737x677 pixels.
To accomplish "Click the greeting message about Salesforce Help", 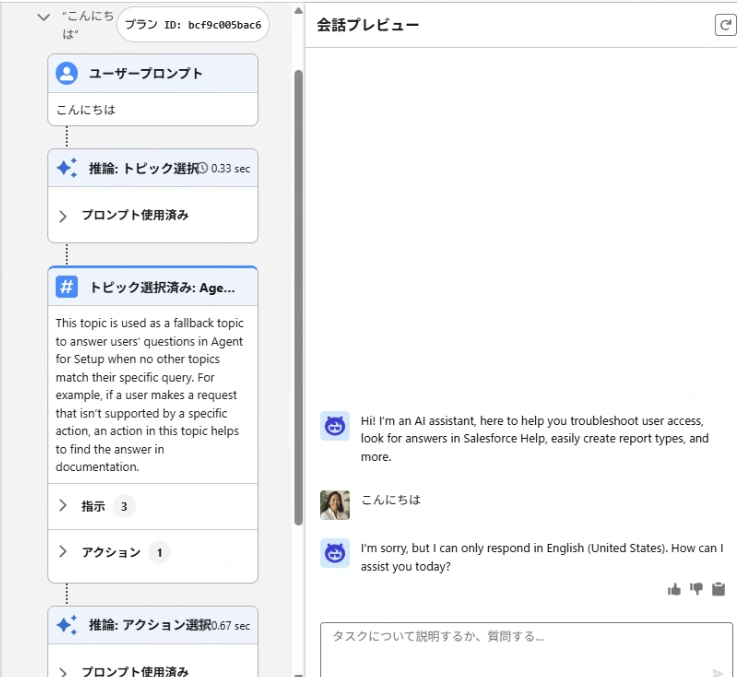I will pos(535,439).
